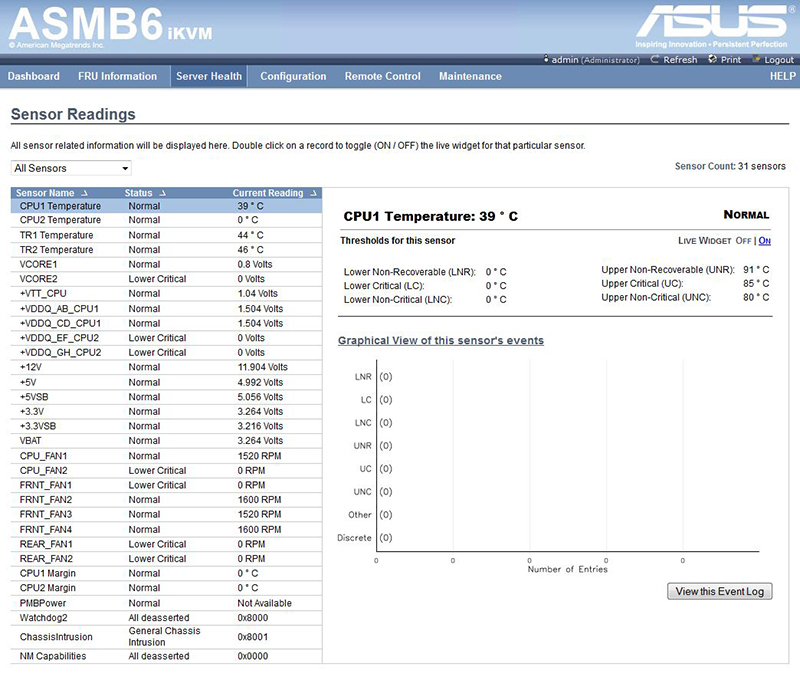Select the FRNT_FAN4 row

tap(166, 529)
